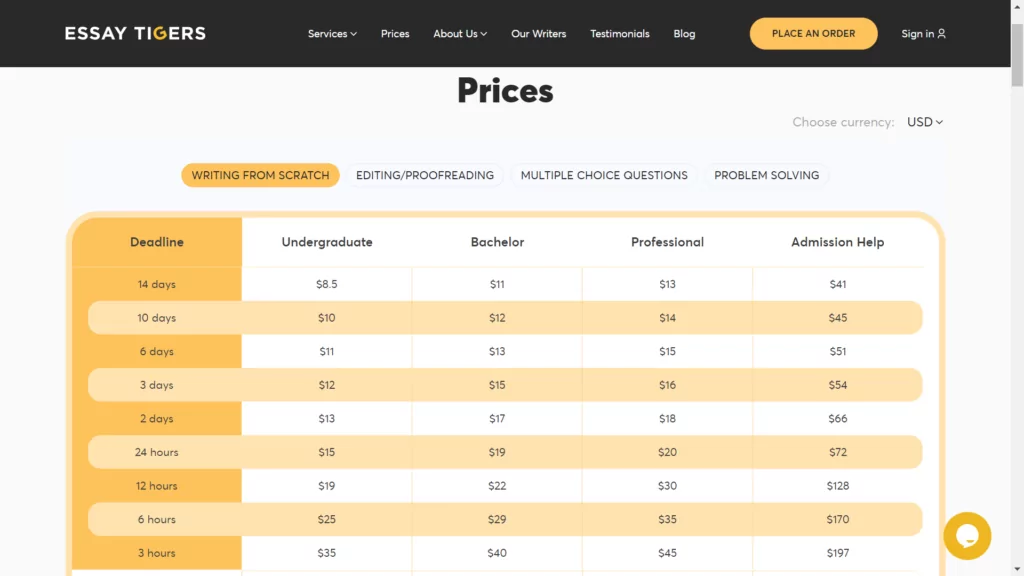Select the Problem Solving tab
This screenshot has height=576, width=1024.
tap(766, 175)
